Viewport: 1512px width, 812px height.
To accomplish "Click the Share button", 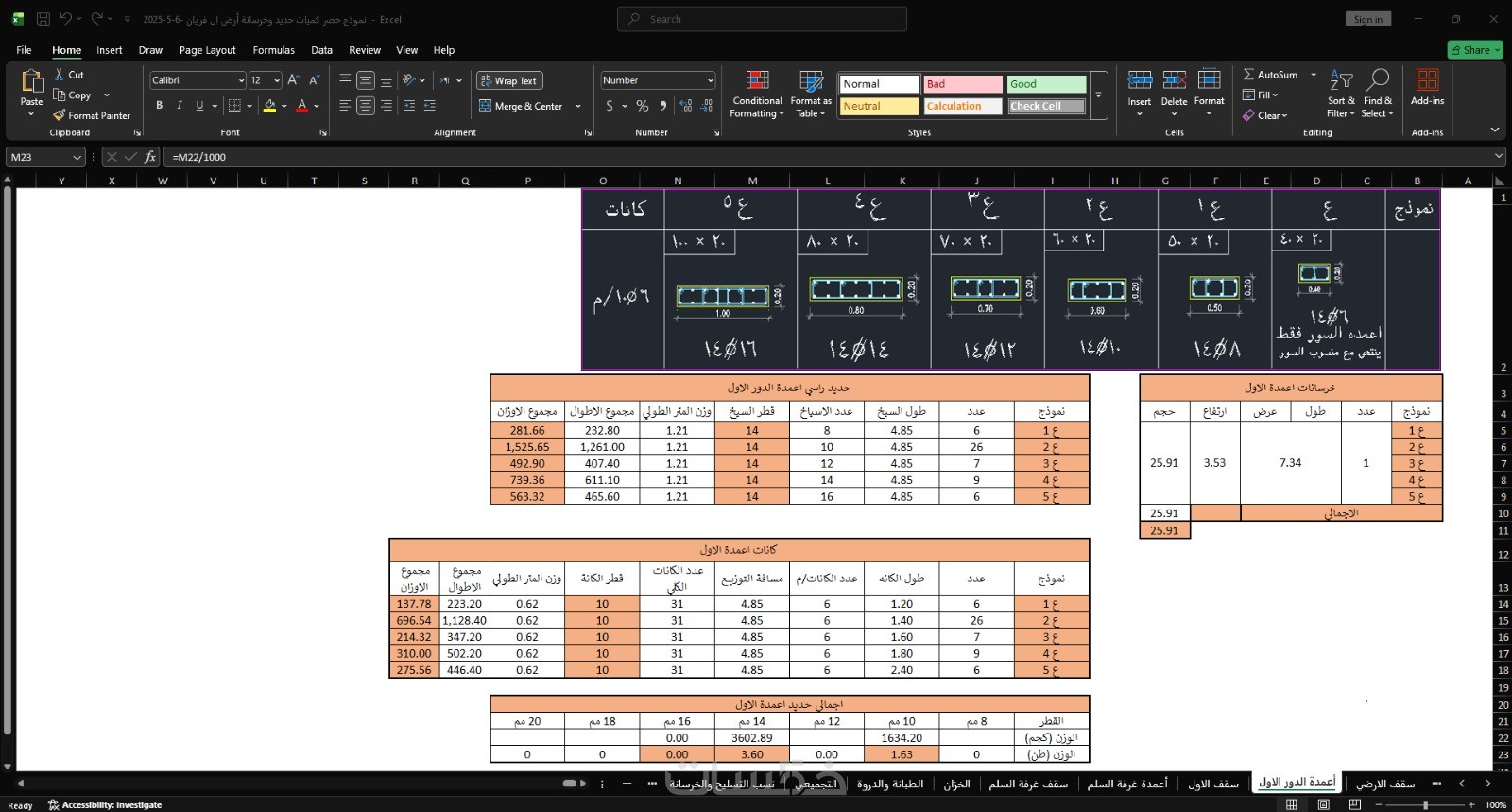I will coord(1474,50).
